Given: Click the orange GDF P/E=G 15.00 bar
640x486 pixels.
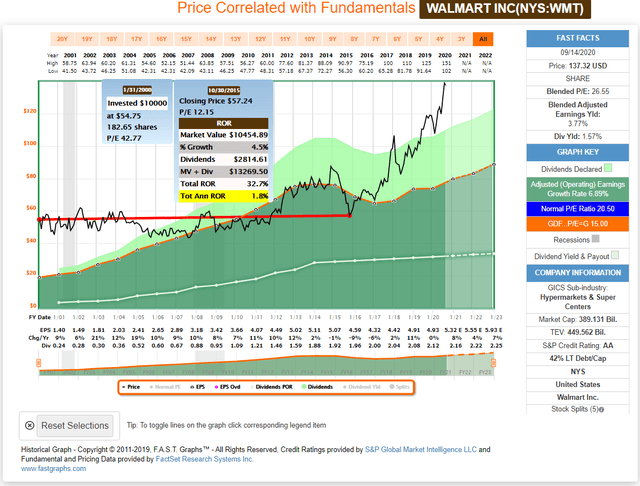Looking at the screenshot, I should point(579,225).
